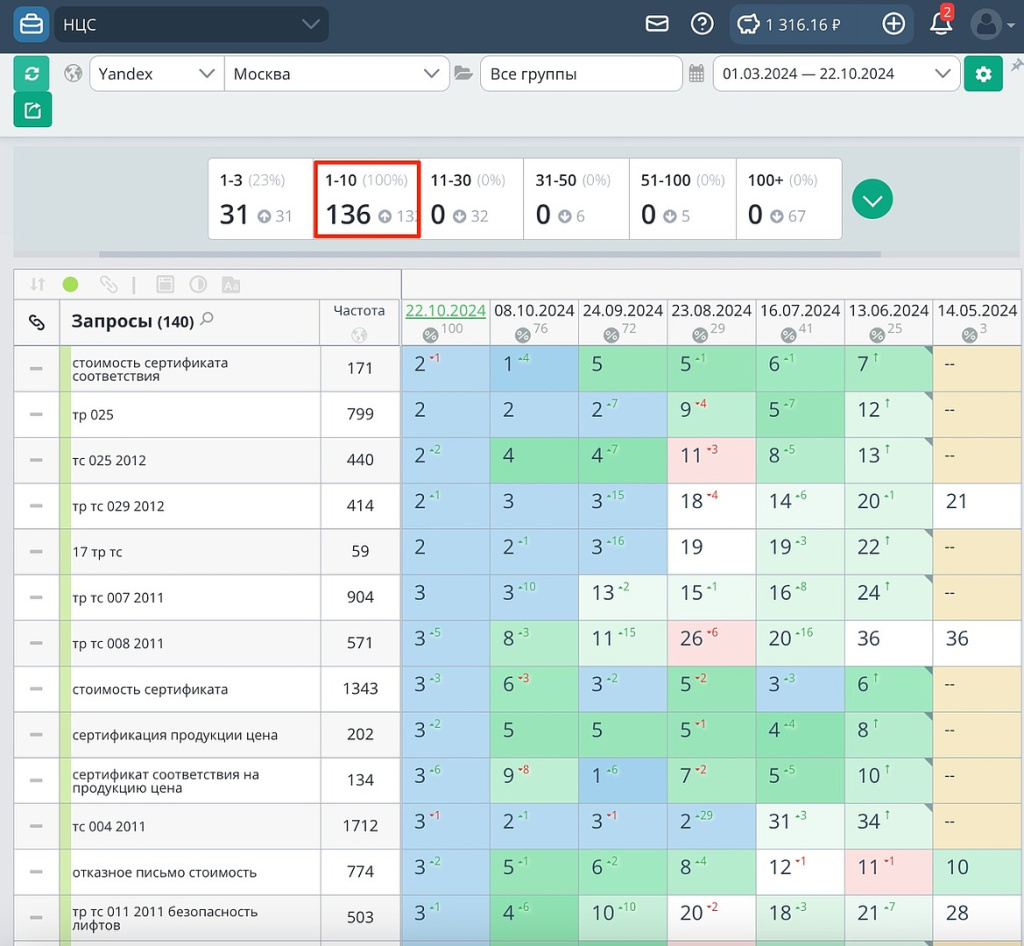Open the Yandex search engine dropdown
Viewport: 1024px width, 946px height.
point(156,74)
